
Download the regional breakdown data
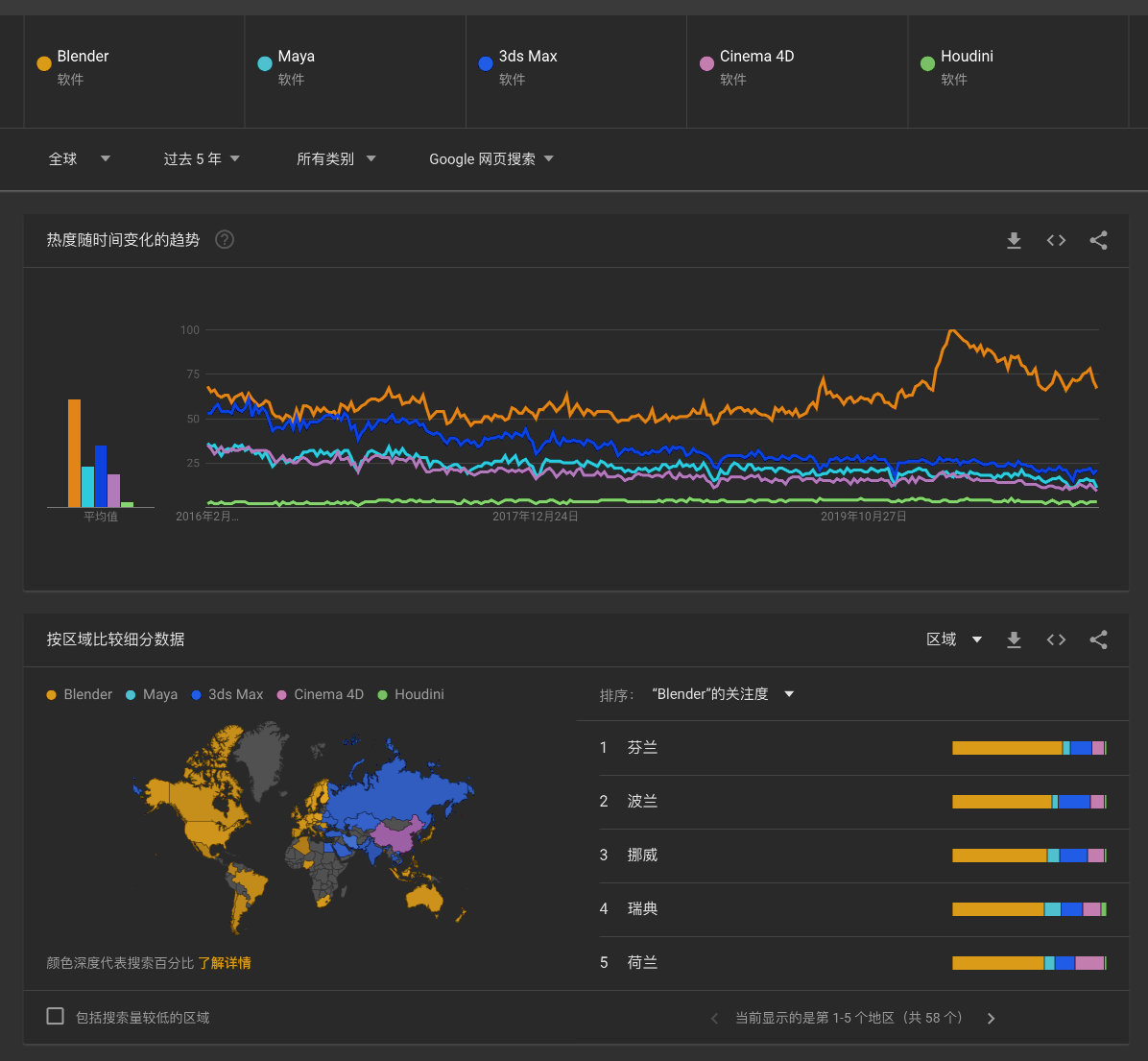[1014, 639]
